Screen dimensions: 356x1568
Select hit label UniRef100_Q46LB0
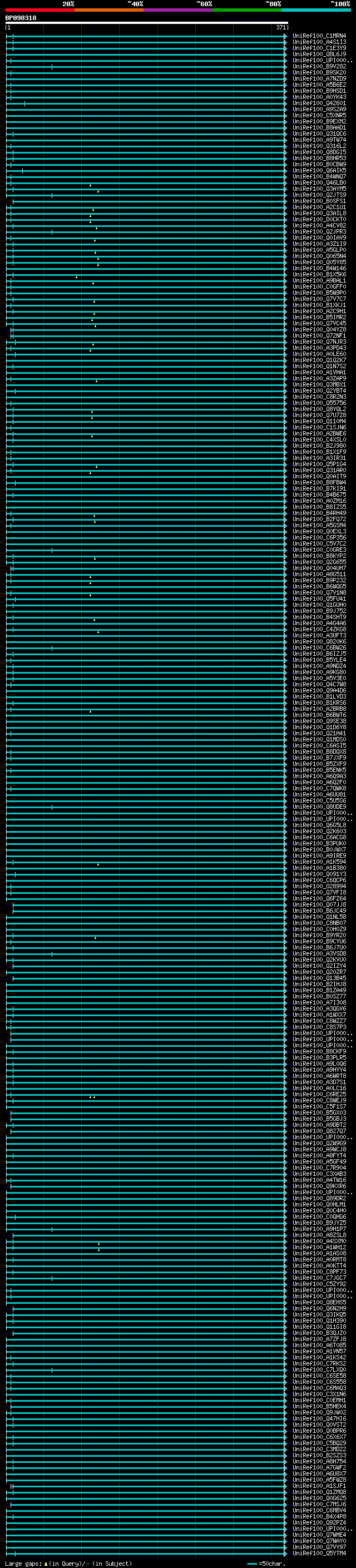(319, 182)
